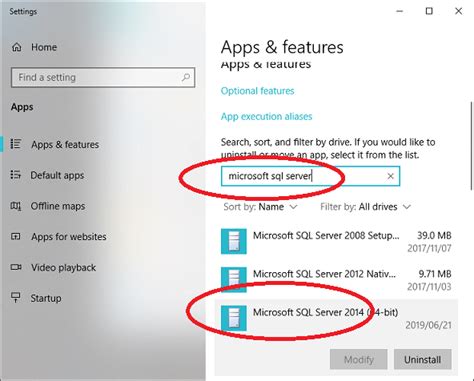The height and width of the screenshot is (381, 474).
Task: Minimize the Settings window
Action: point(399,11)
